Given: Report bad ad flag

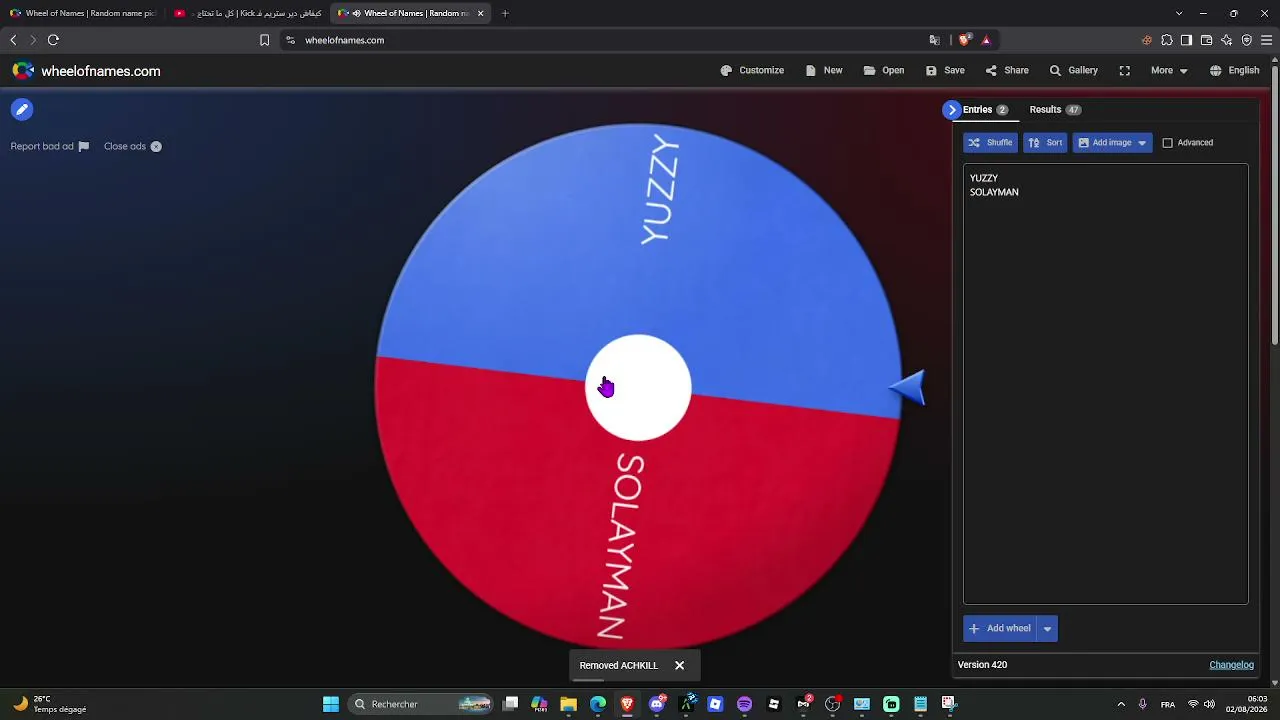Looking at the screenshot, I should pos(50,146).
